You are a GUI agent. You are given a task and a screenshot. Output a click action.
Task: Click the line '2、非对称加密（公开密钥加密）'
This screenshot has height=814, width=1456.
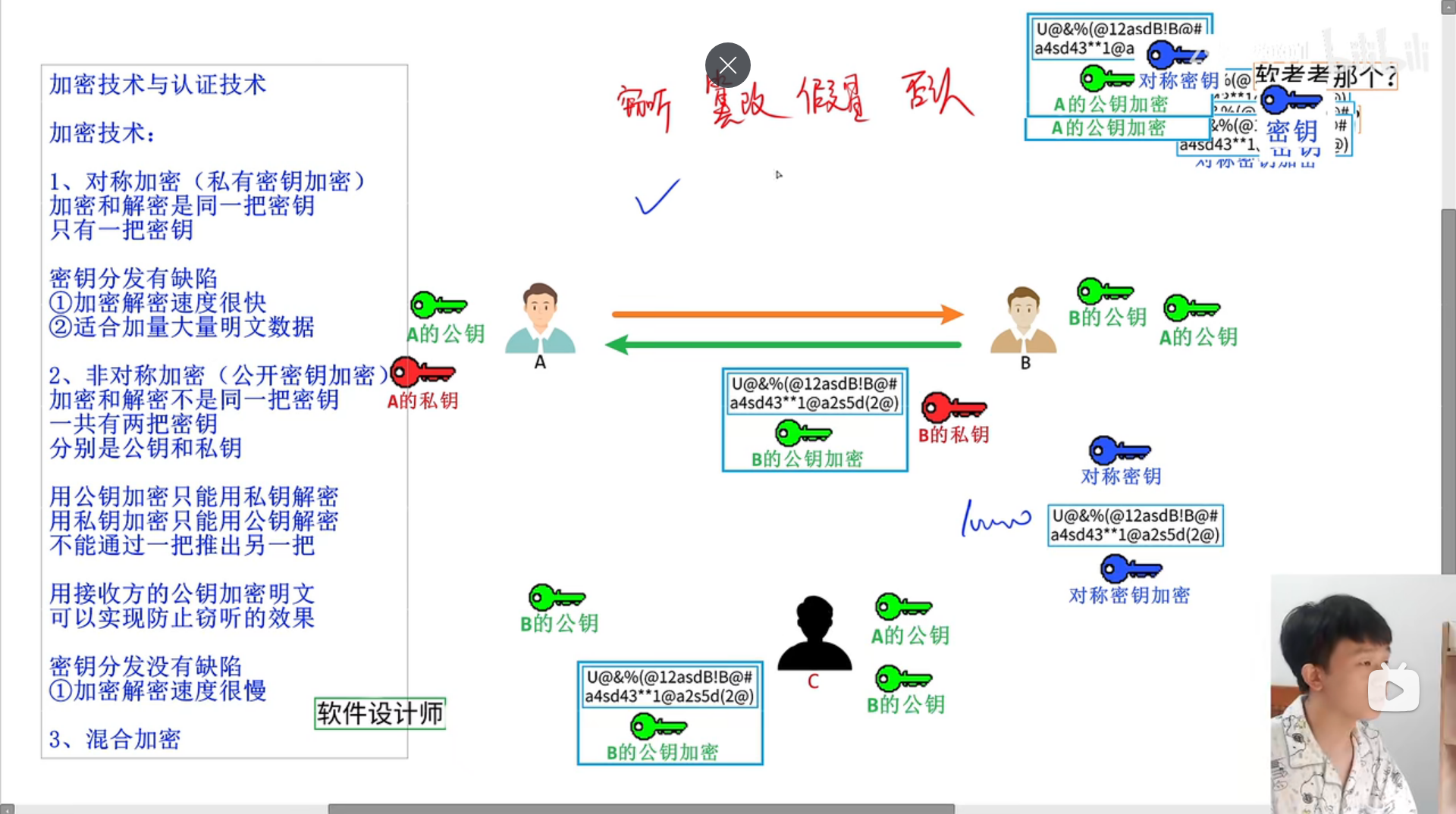tap(220, 375)
